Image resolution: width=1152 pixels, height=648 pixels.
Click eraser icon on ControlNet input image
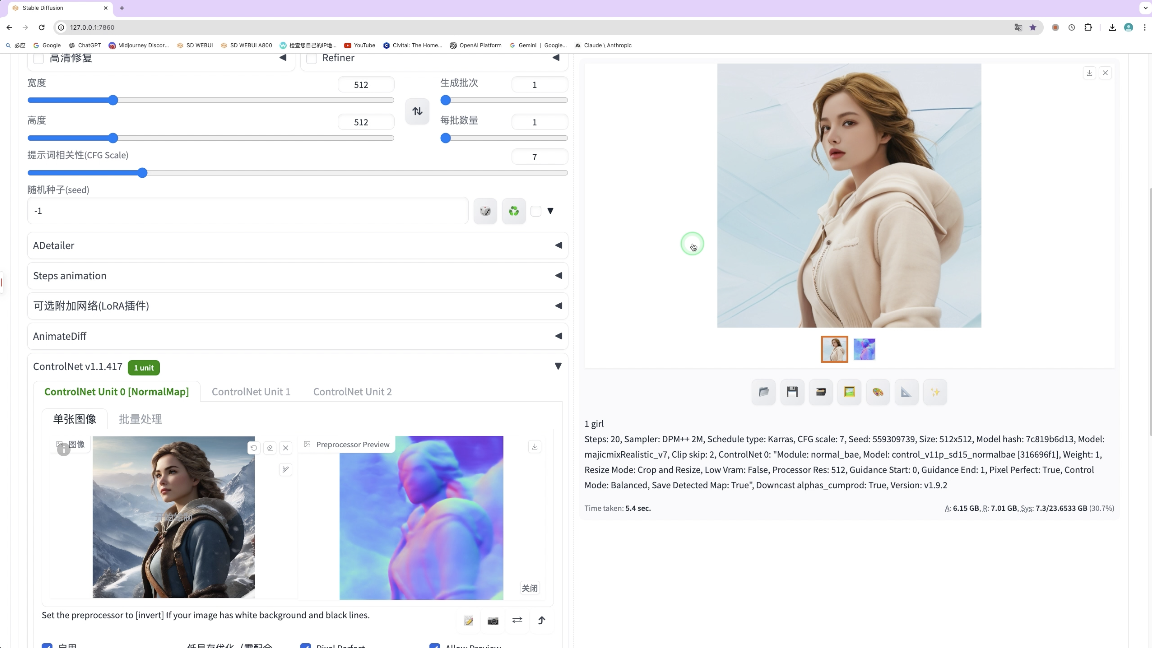pos(270,447)
